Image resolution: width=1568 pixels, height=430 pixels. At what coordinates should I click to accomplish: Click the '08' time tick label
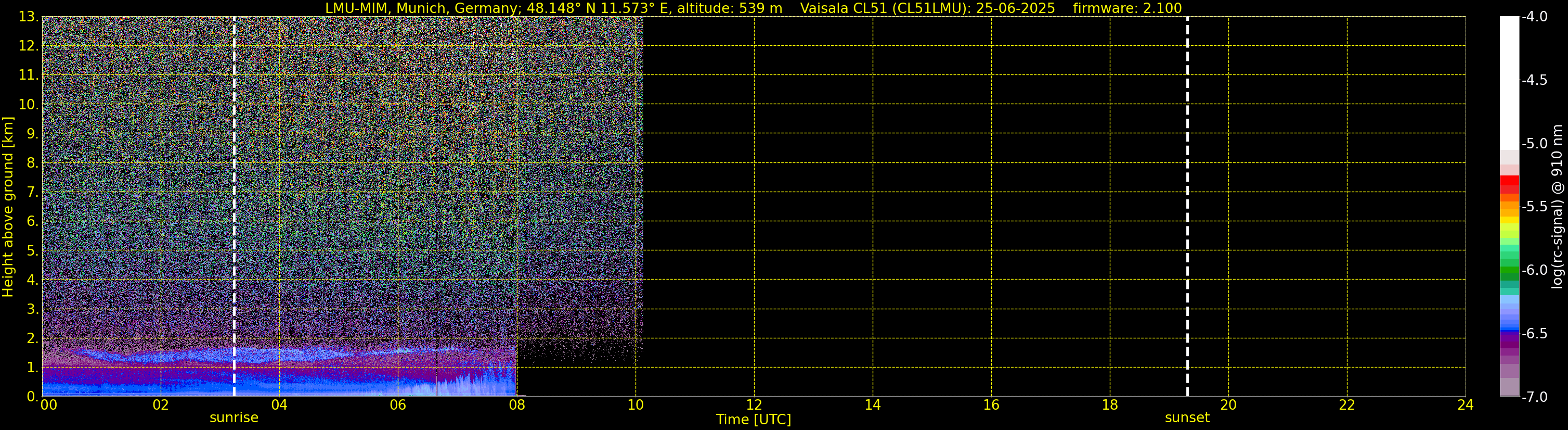click(x=517, y=405)
